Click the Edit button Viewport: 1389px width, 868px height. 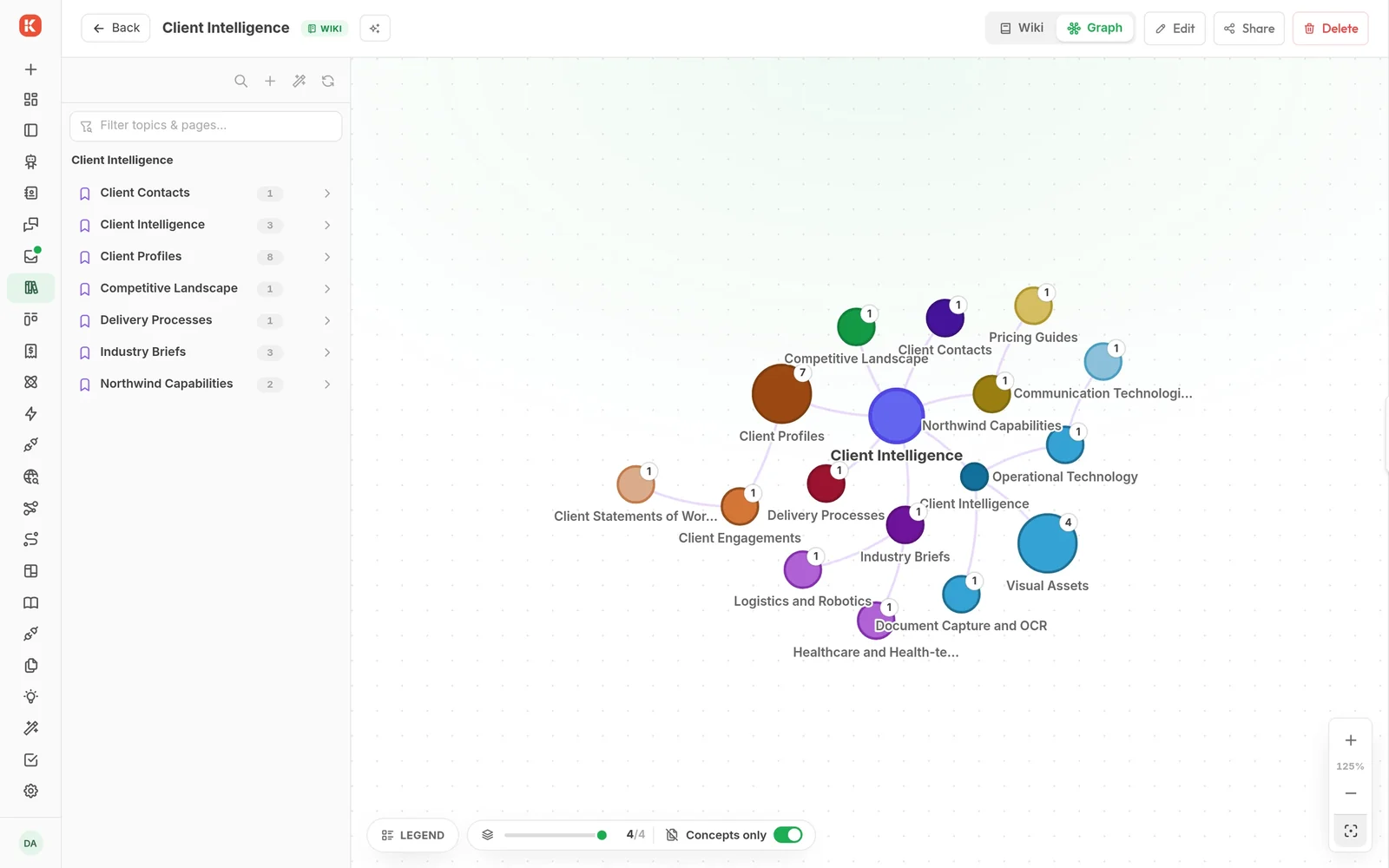click(1175, 29)
